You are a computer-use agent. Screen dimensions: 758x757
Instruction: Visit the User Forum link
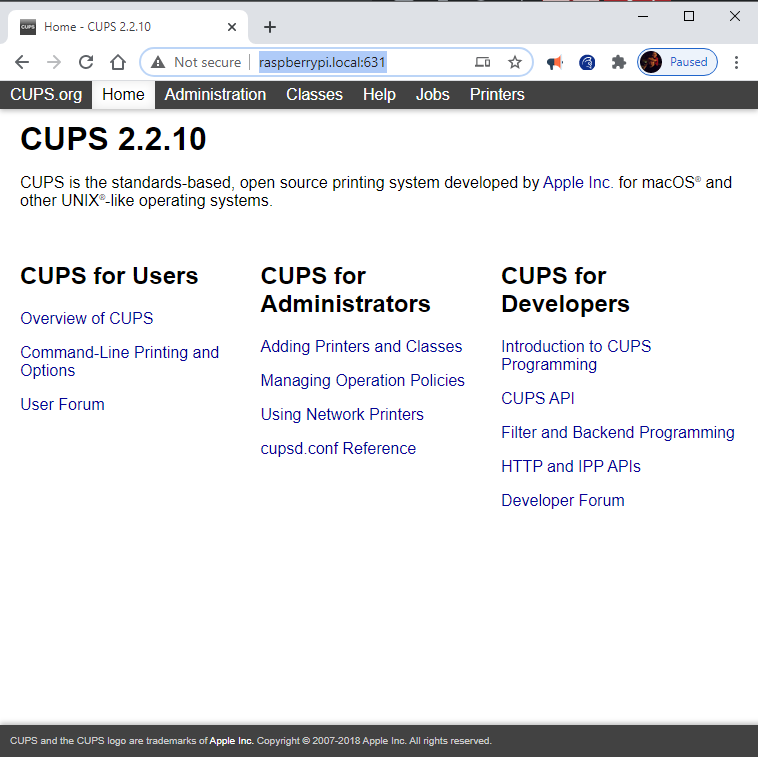[x=62, y=405]
